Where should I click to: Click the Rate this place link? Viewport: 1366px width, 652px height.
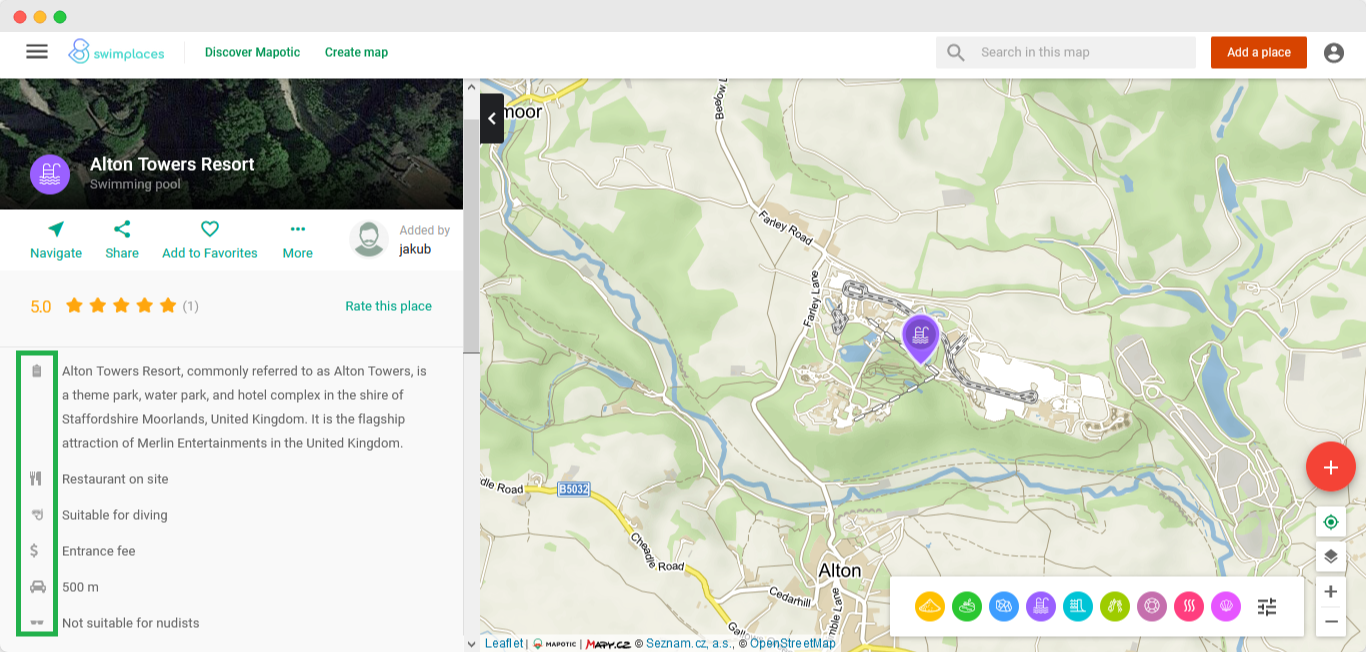(388, 306)
